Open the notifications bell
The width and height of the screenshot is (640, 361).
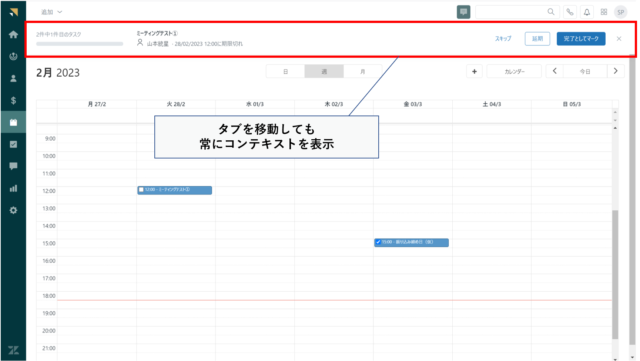pyautogui.click(x=587, y=12)
